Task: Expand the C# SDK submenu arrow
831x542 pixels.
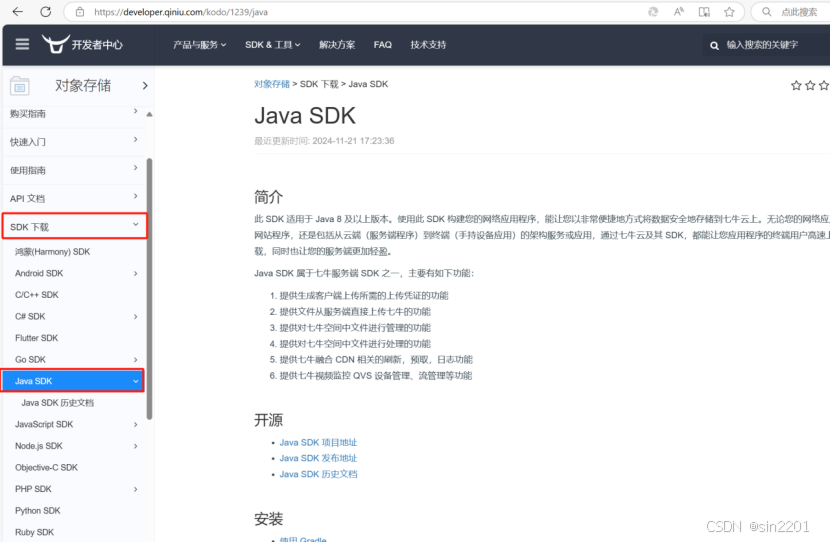Action: (136, 316)
